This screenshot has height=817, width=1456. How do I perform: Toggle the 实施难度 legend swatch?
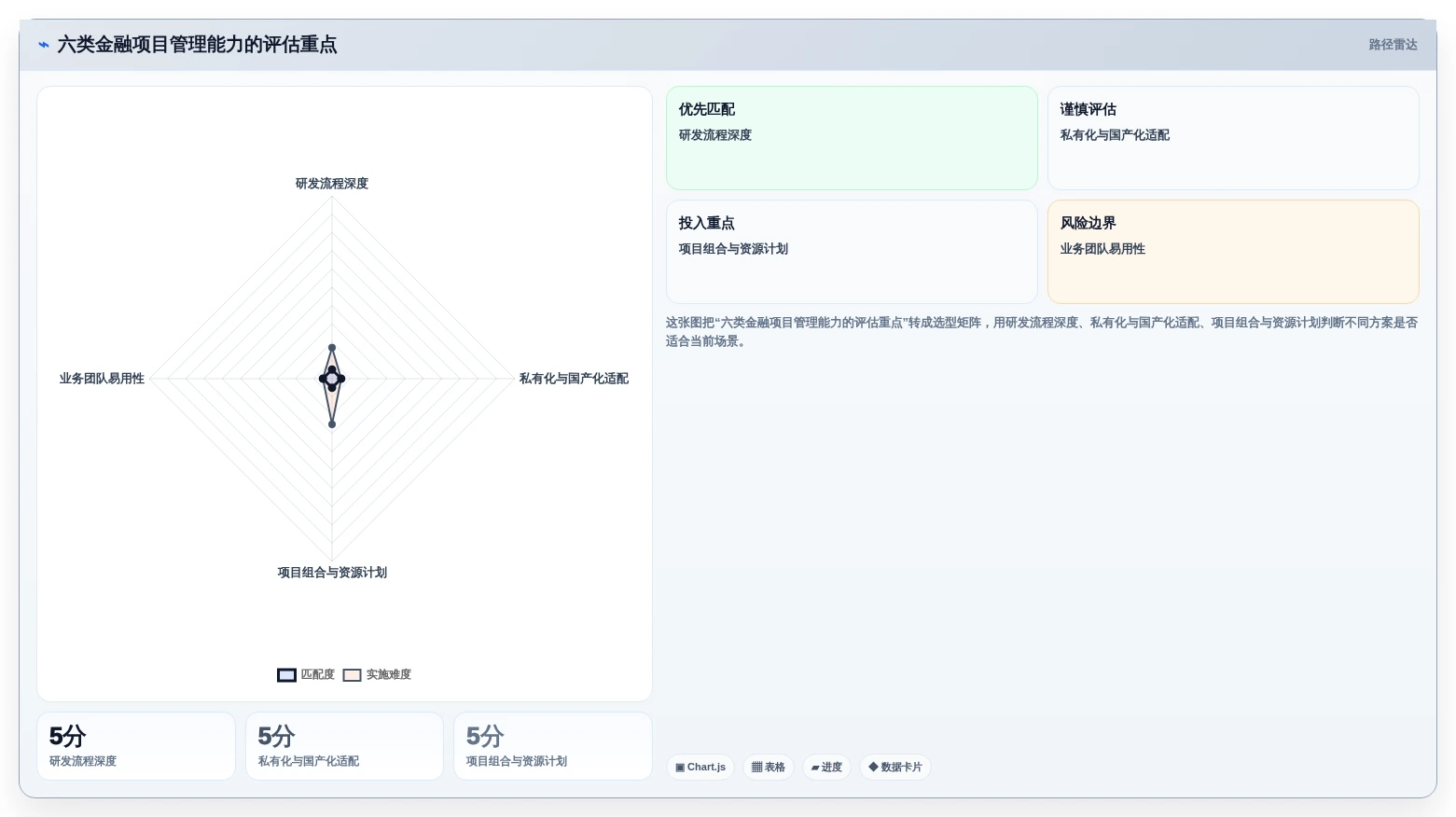tap(352, 675)
